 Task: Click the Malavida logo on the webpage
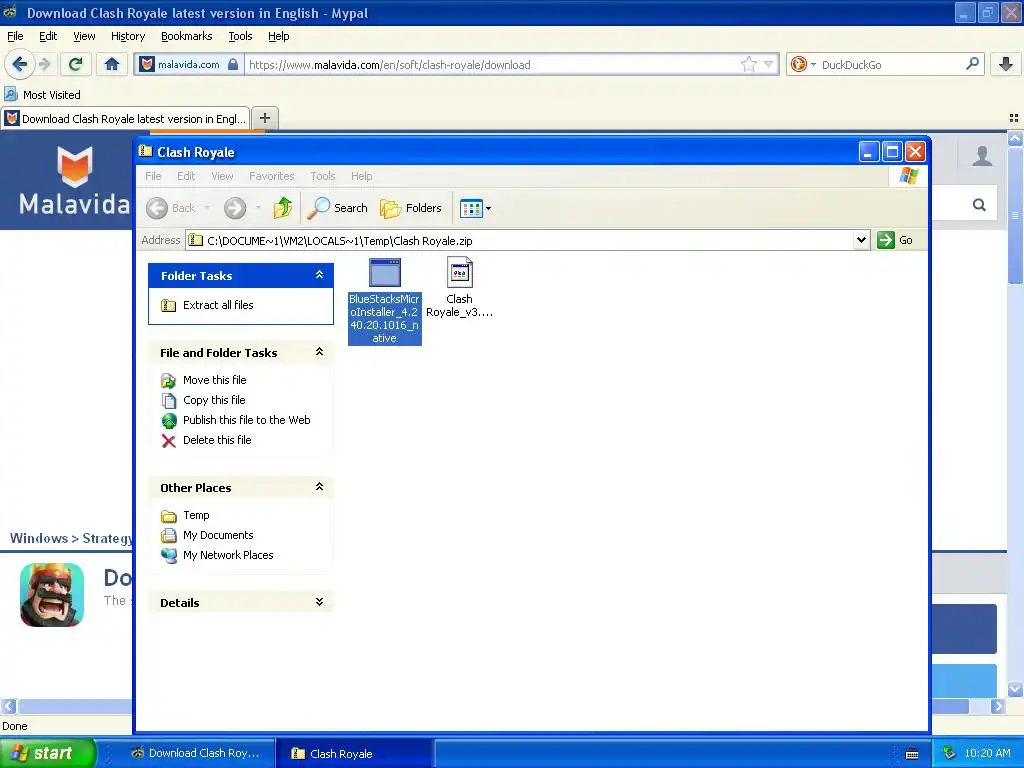[74, 181]
